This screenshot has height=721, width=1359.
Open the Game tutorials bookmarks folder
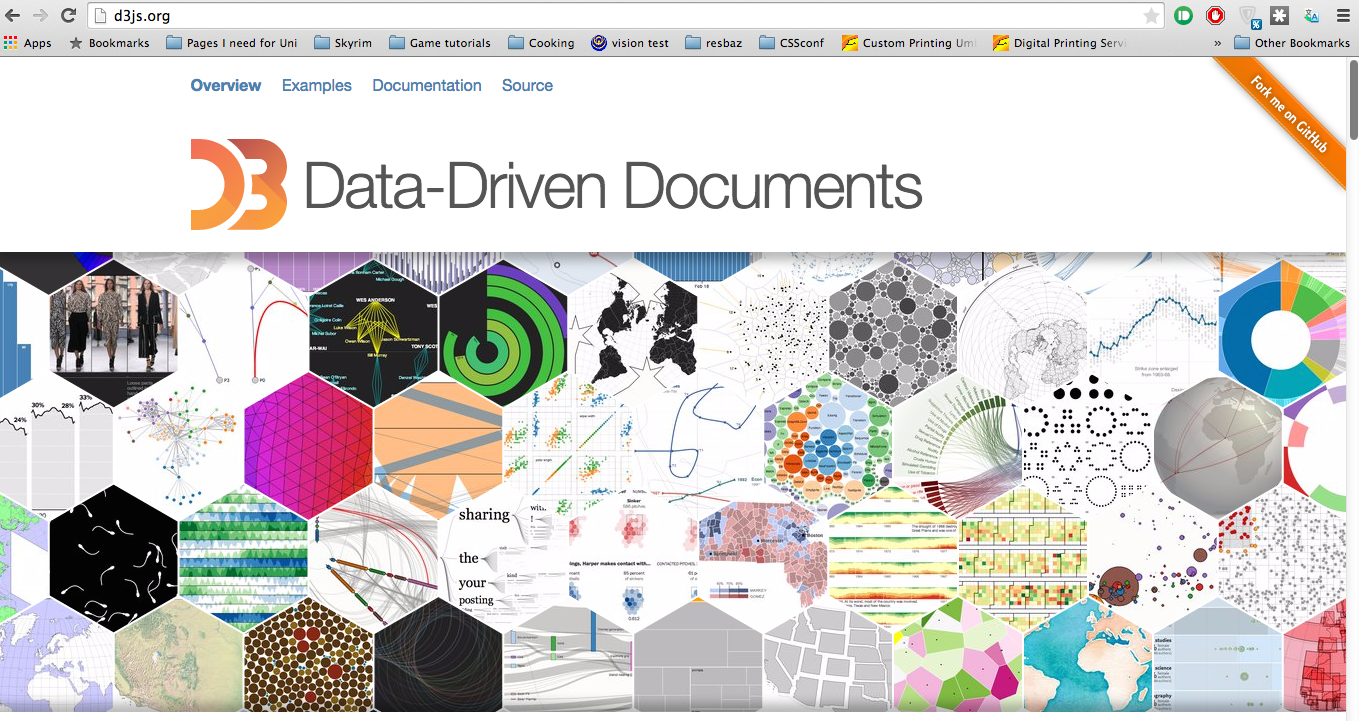point(440,43)
